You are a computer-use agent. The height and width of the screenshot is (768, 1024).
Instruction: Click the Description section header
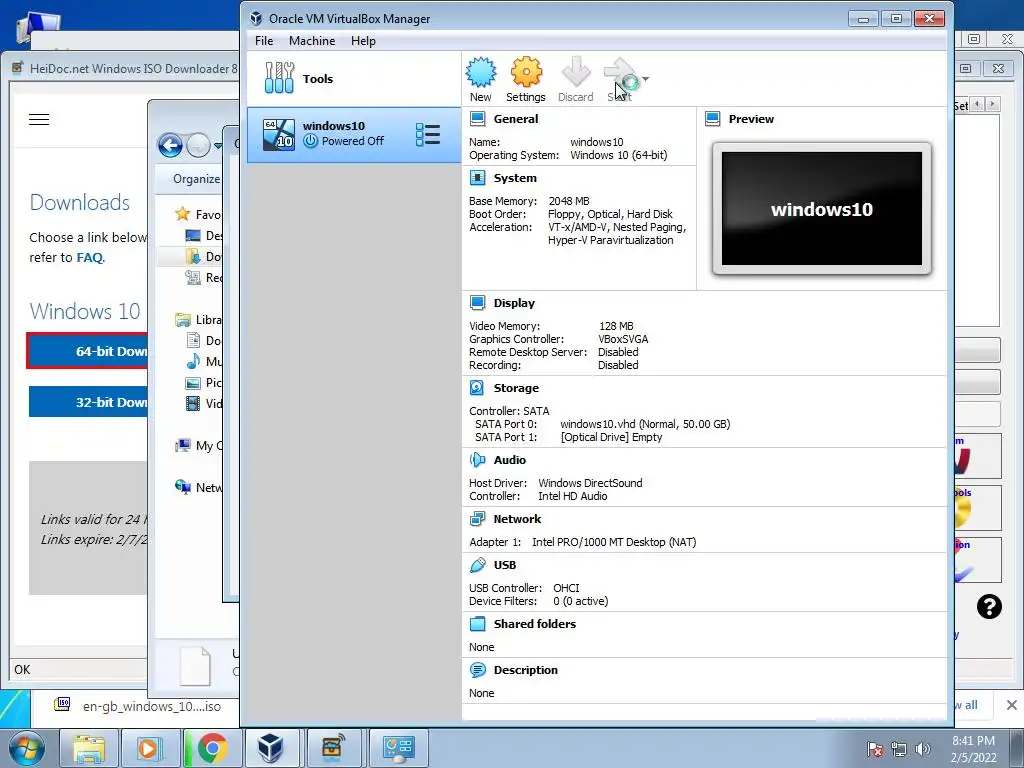526,670
